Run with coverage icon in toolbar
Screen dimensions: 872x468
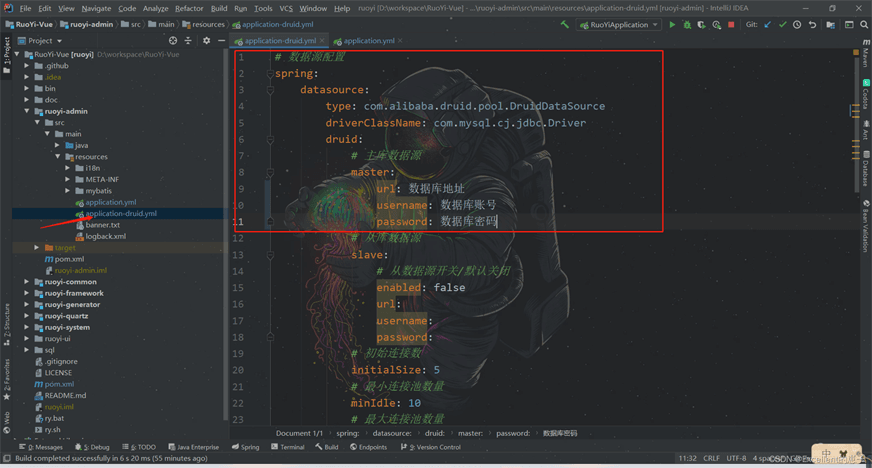click(x=701, y=24)
